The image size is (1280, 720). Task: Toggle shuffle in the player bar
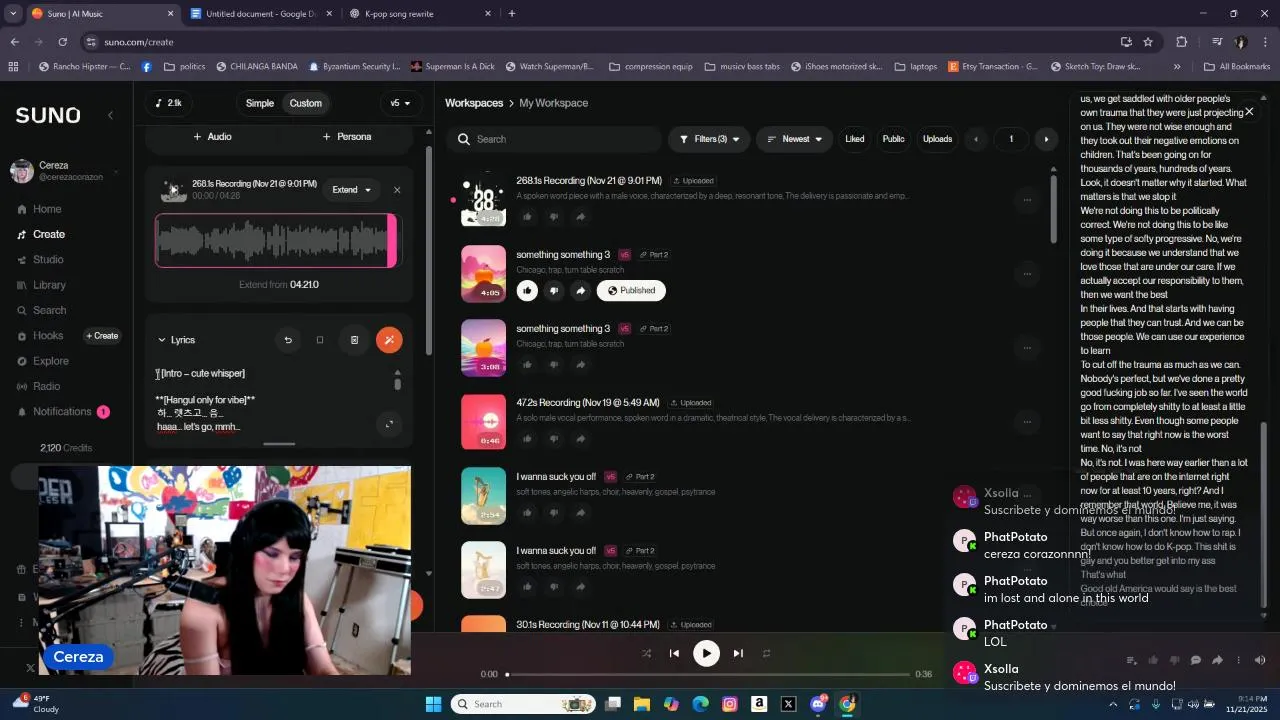click(646, 653)
